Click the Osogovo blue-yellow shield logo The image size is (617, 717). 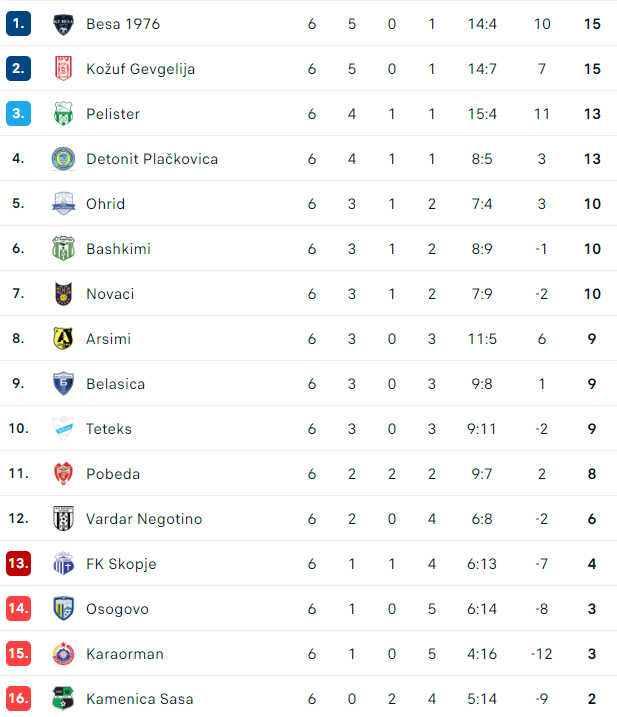pyautogui.click(x=63, y=609)
